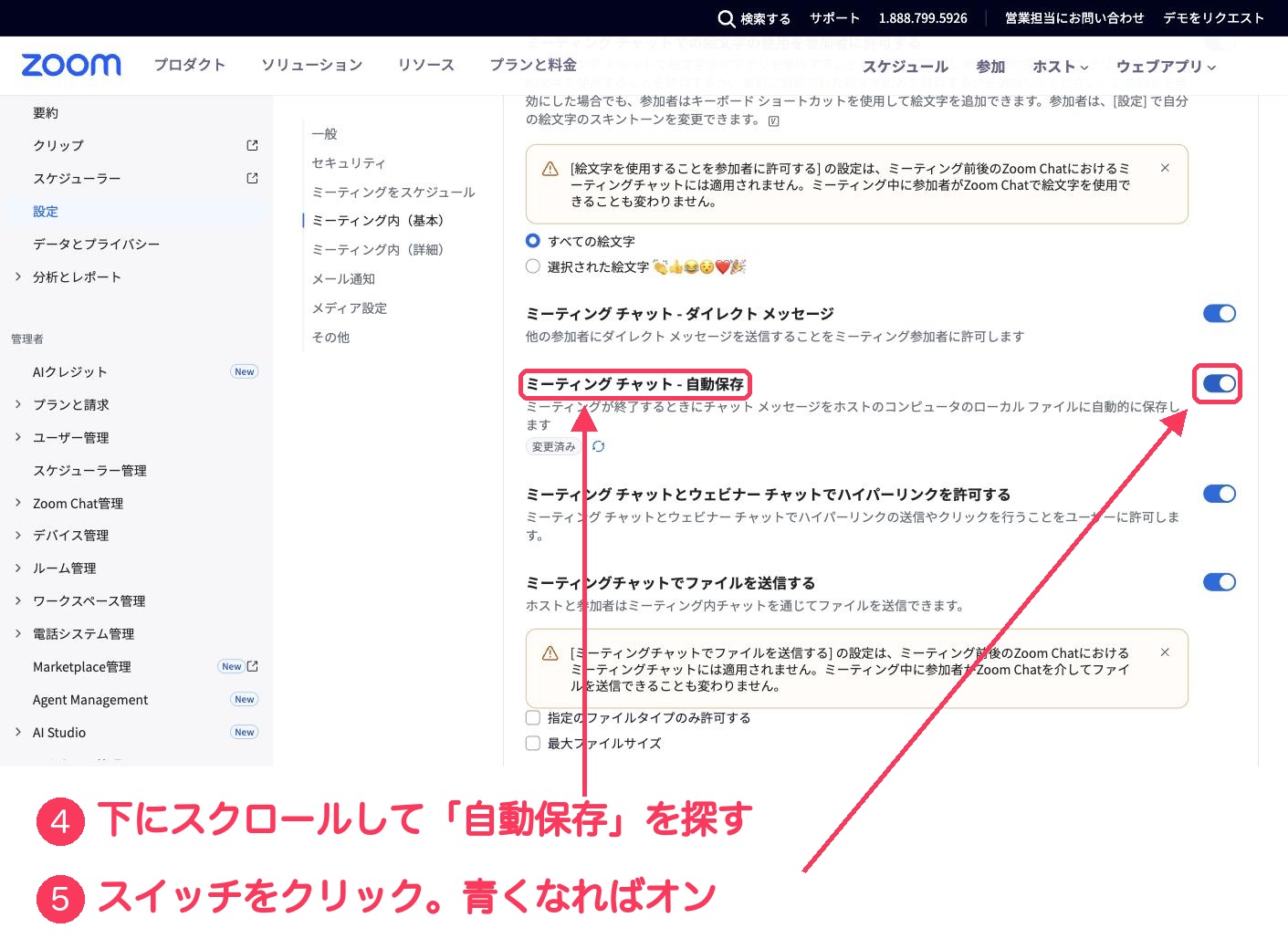
Task: Open external link icon beside クリップ
Action: [252, 145]
